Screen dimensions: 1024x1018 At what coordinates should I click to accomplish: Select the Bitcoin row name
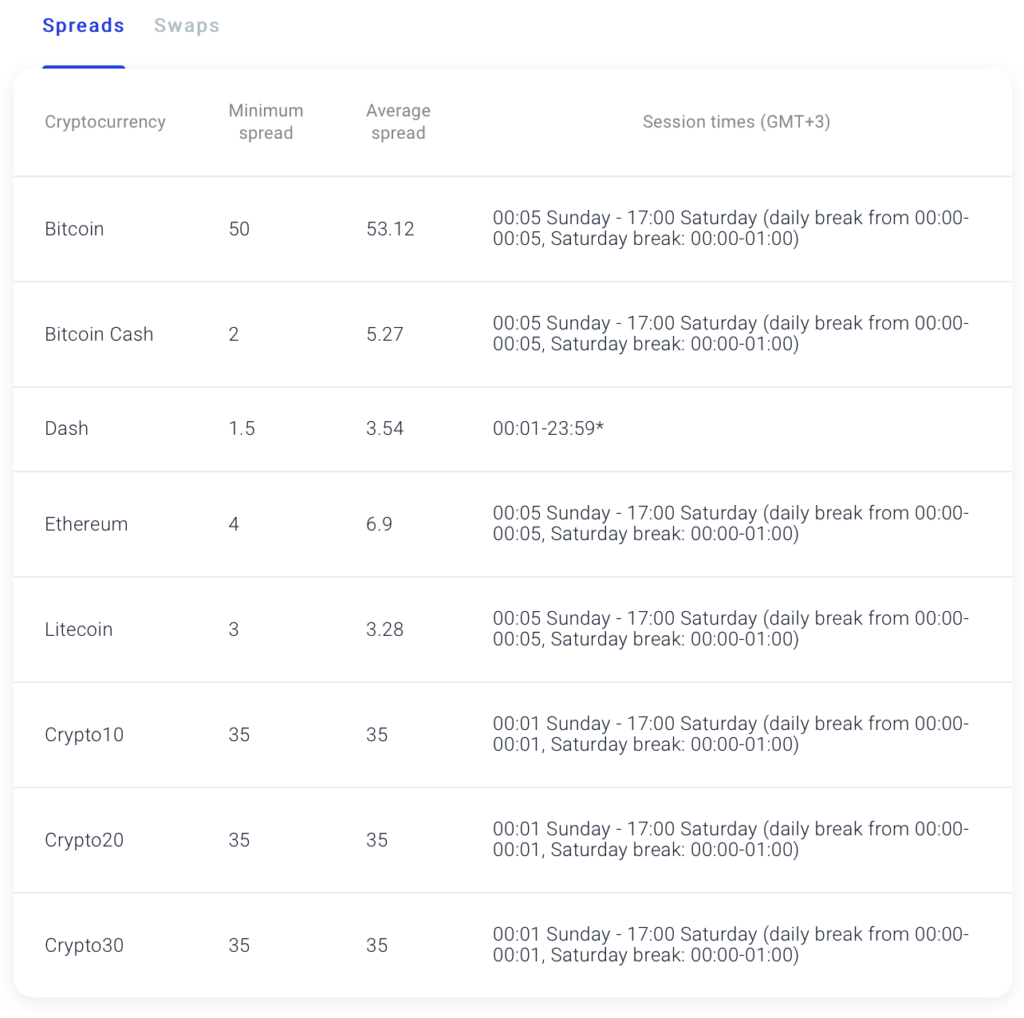coord(74,229)
